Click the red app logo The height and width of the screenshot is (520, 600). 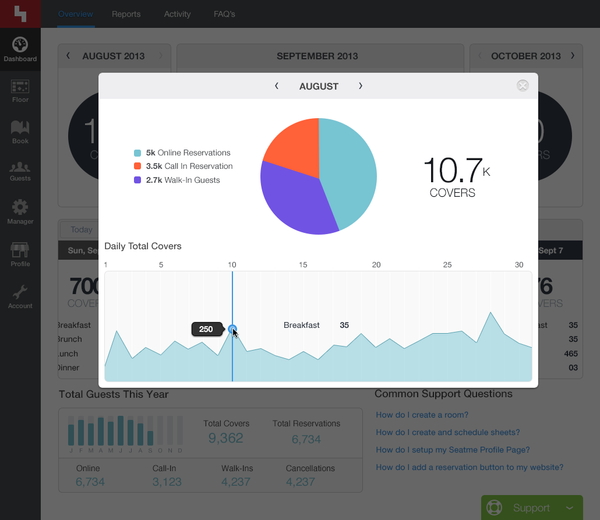click(20, 14)
